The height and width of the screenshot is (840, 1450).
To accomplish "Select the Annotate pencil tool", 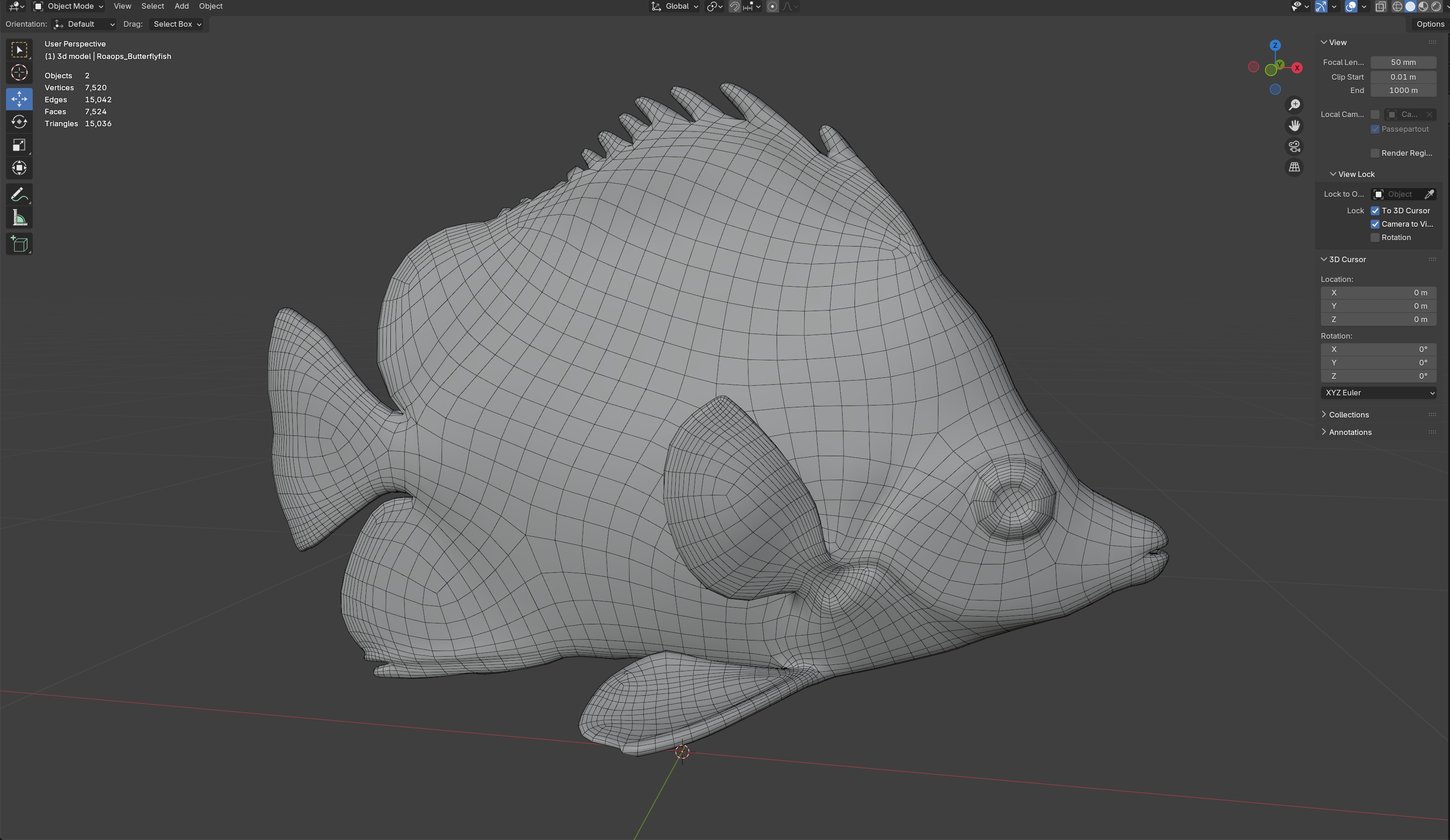I will point(19,194).
